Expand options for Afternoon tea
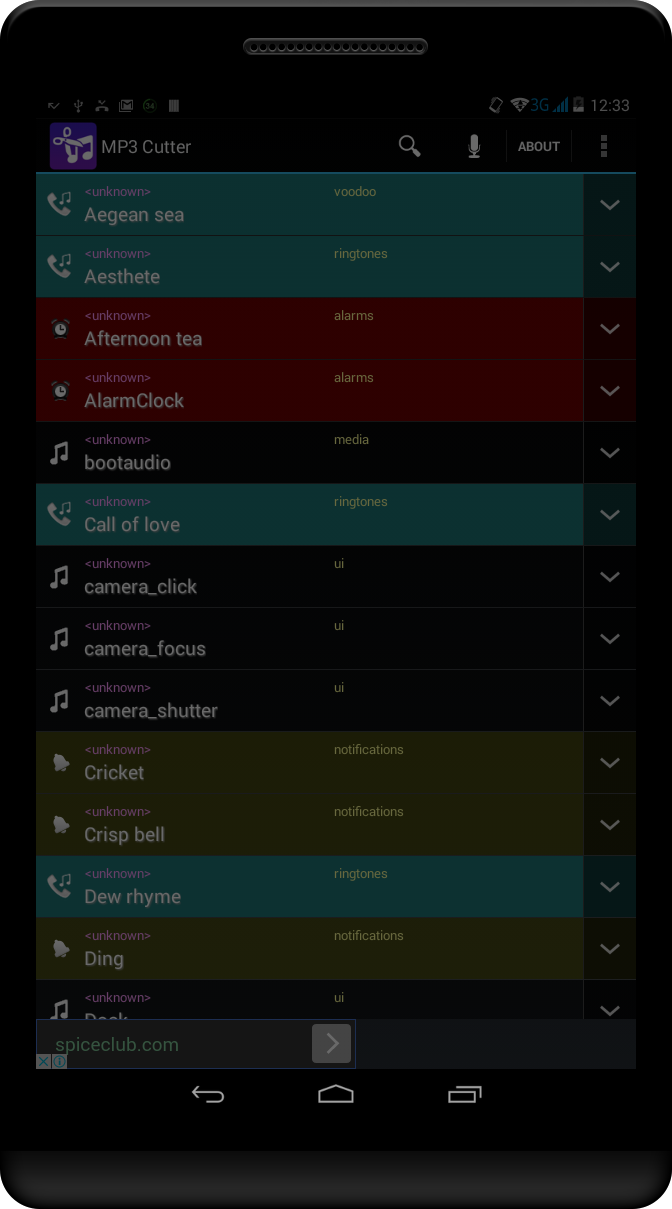 609,329
